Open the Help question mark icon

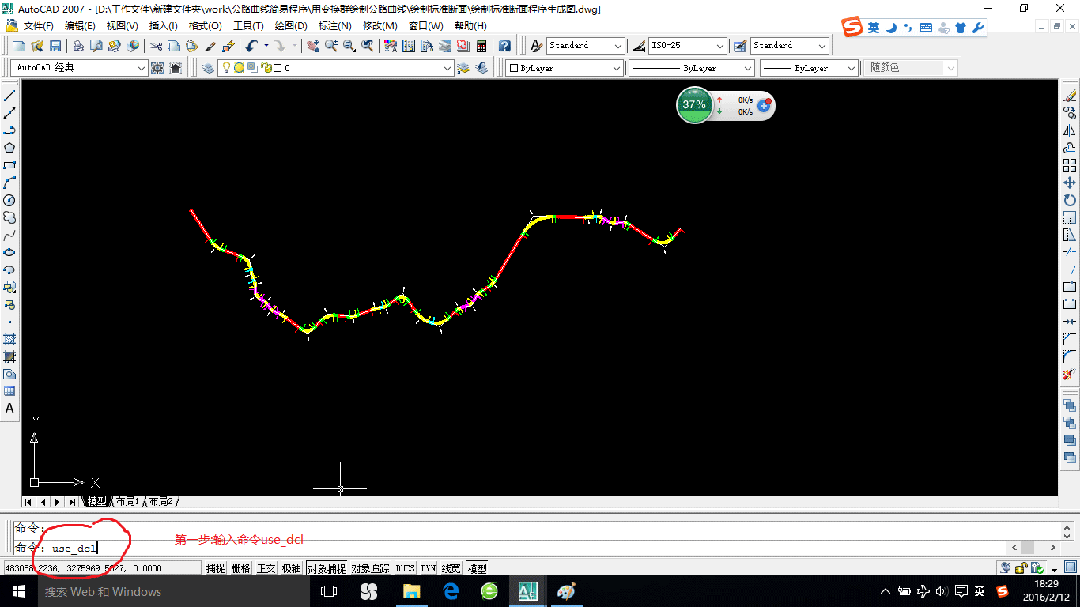pyautogui.click(x=505, y=45)
